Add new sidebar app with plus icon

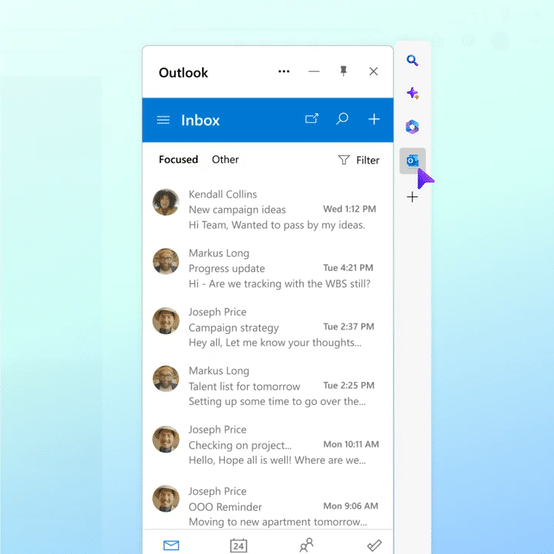point(412,197)
